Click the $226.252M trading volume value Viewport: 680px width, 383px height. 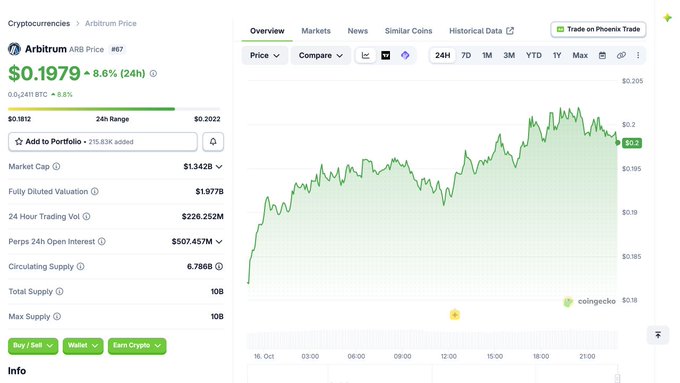203,216
